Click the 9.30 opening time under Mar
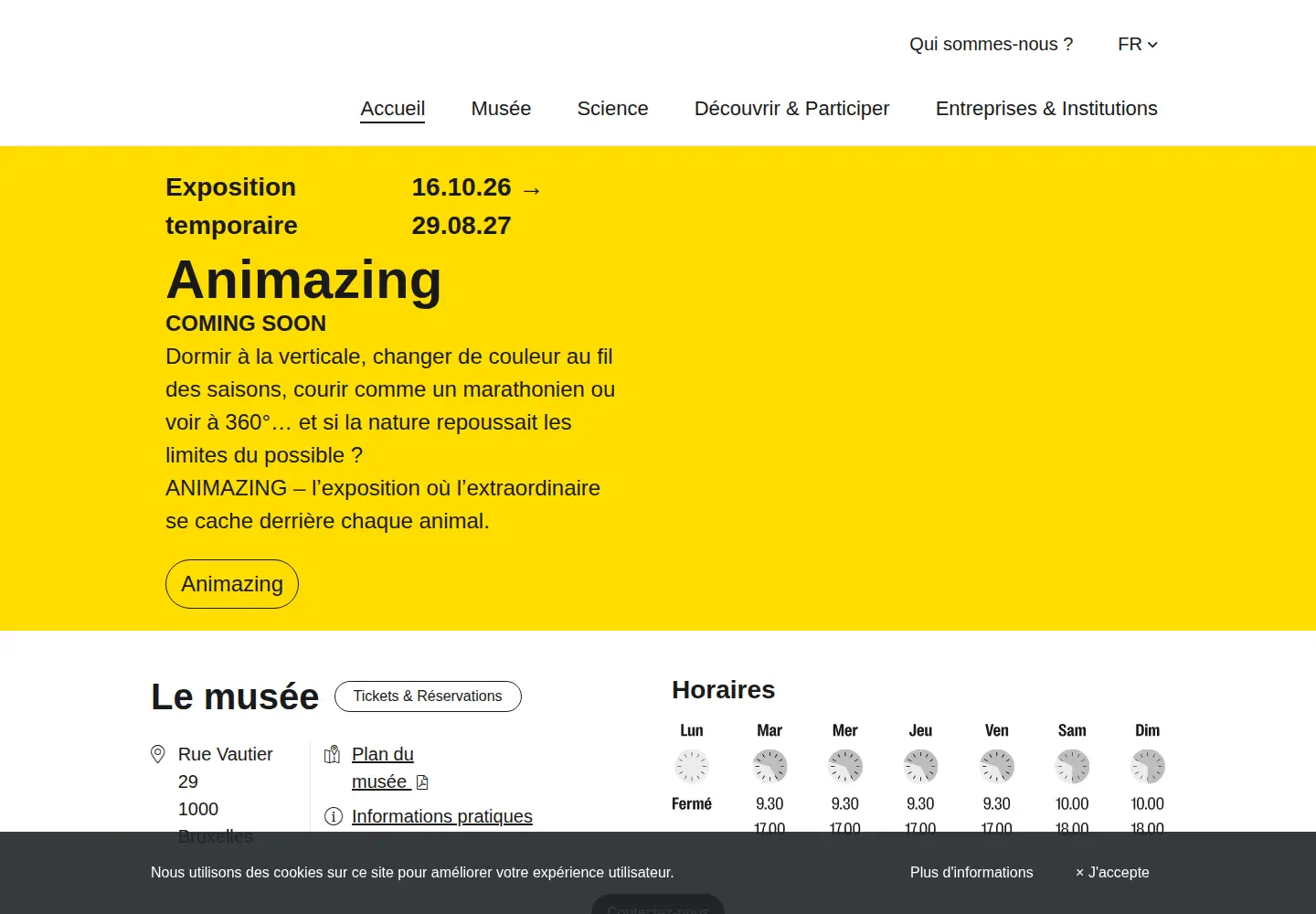This screenshot has height=914, width=1316. (769, 804)
